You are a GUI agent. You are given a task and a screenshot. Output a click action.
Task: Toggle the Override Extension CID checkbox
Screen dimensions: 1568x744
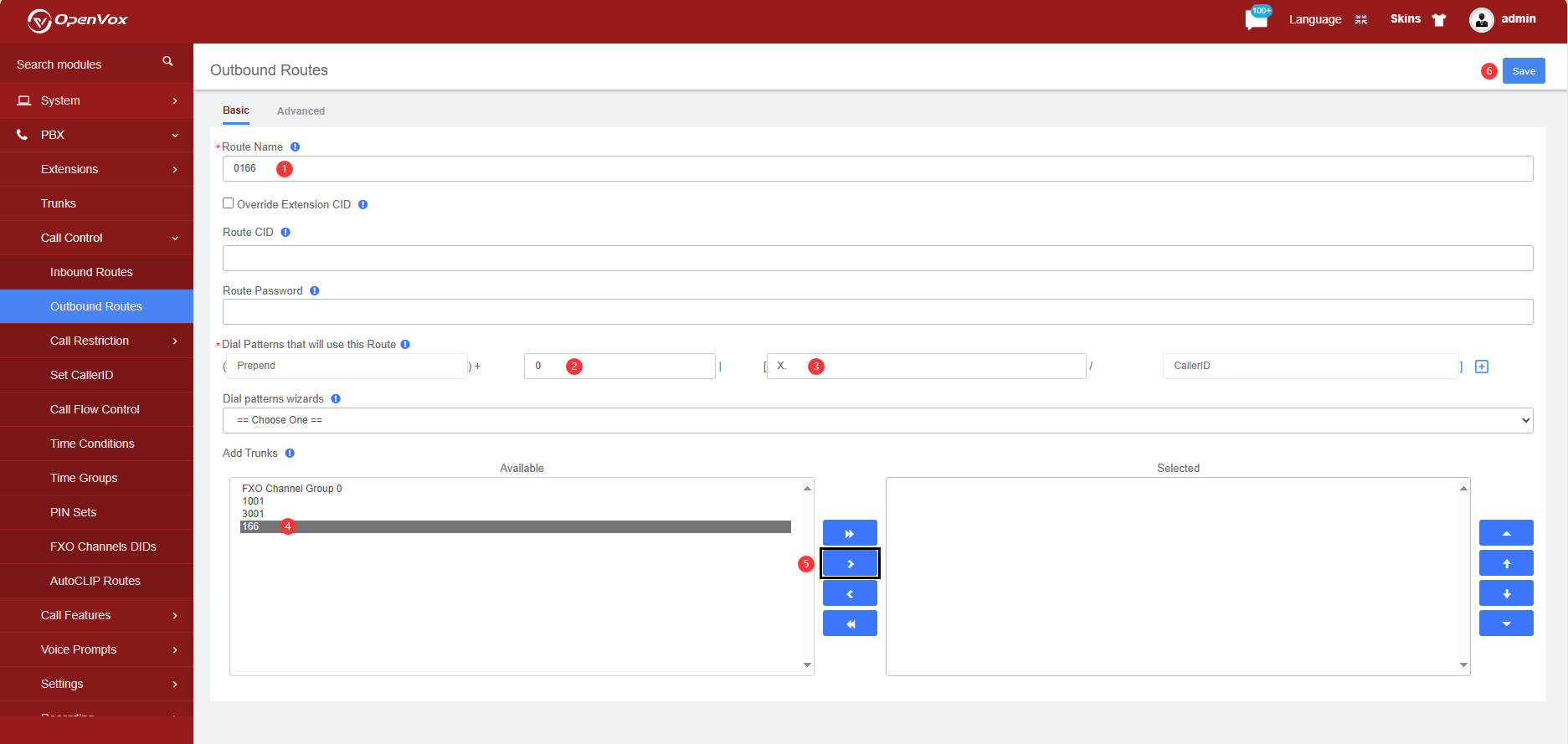tap(228, 203)
